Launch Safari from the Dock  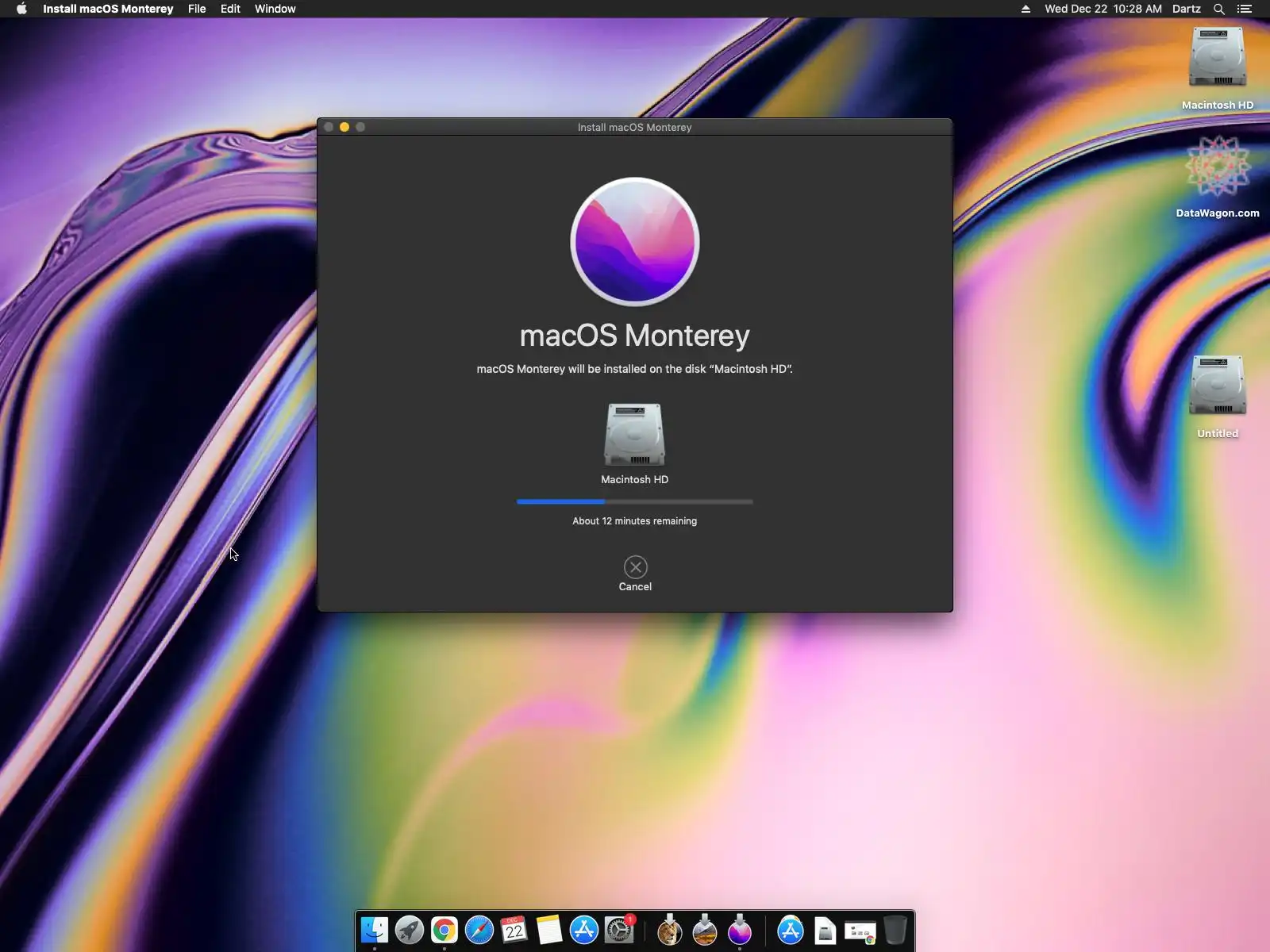coord(479,930)
